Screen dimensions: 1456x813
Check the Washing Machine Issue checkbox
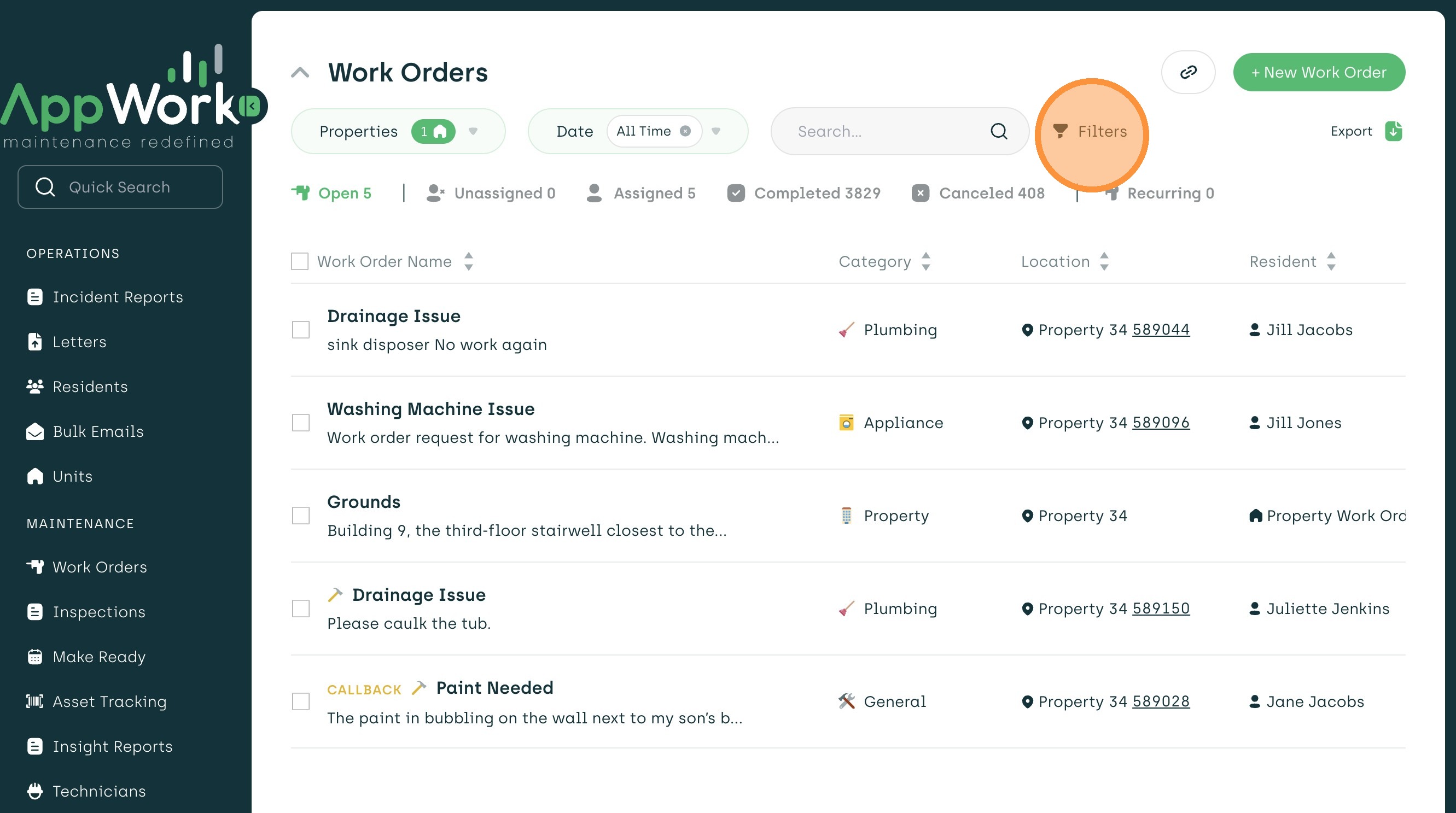tap(301, 423)
